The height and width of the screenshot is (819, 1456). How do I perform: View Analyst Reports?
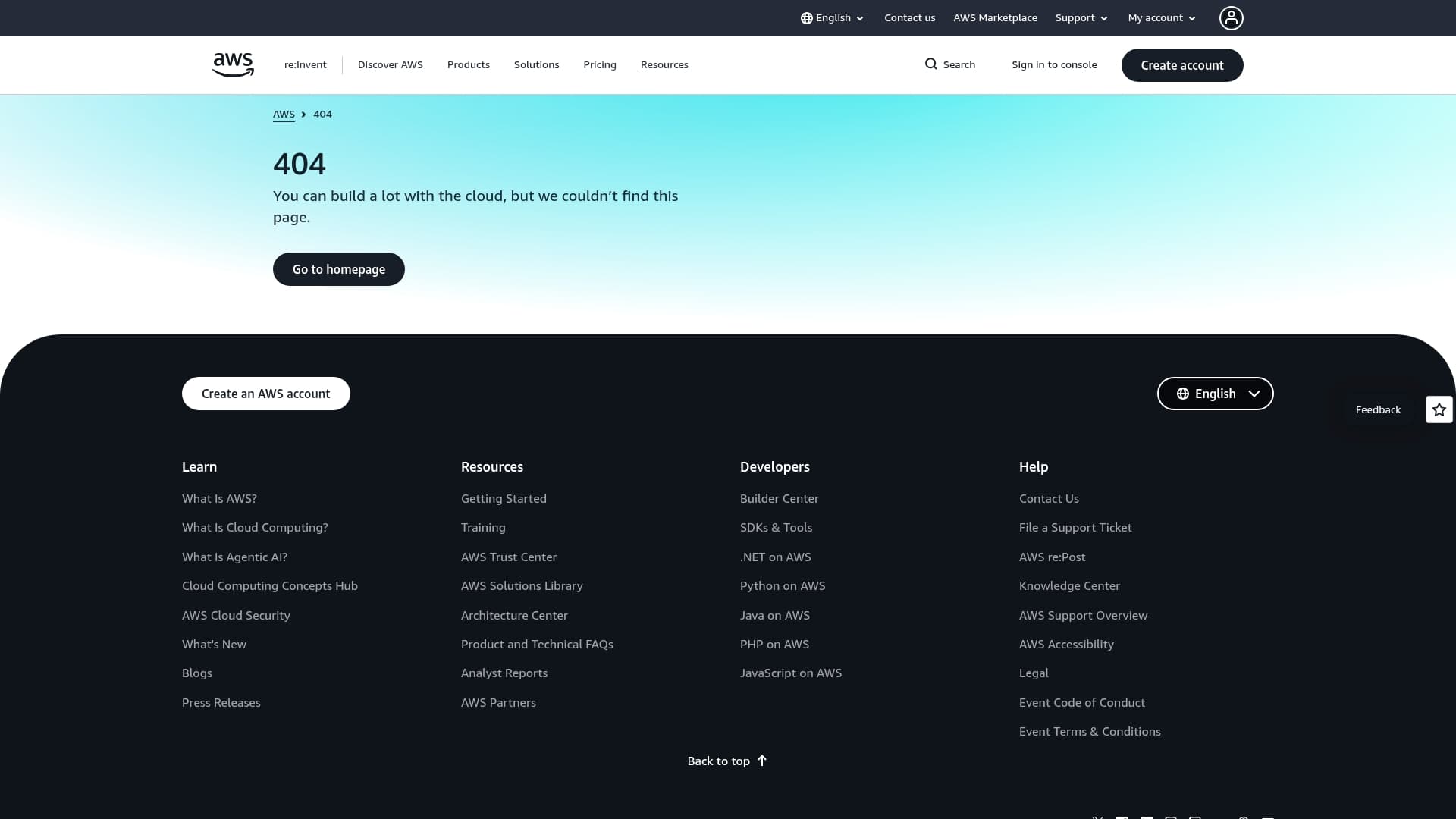pyautogui.click(x=504, y=673)
